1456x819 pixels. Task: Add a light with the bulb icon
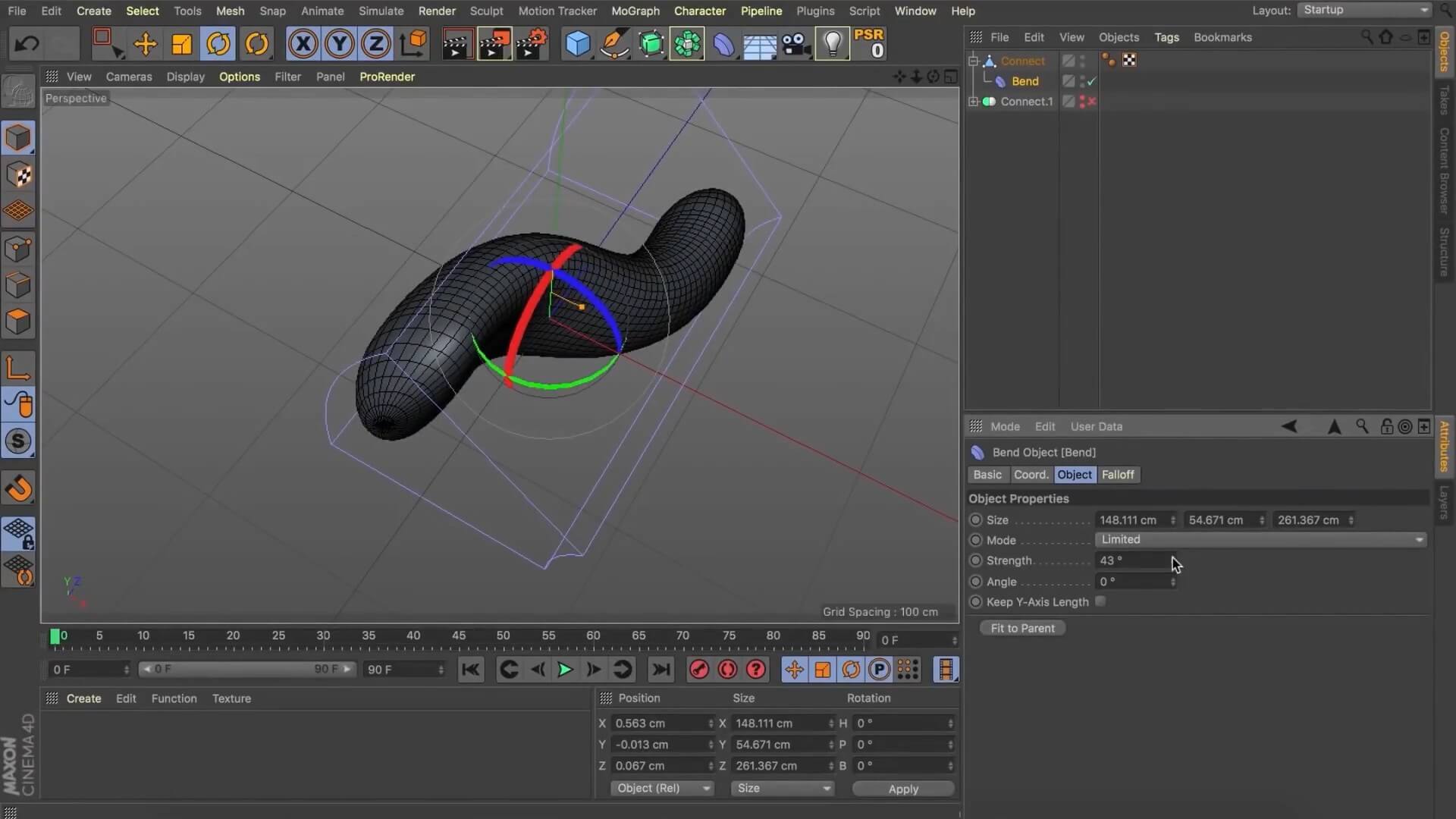[833, 44]
